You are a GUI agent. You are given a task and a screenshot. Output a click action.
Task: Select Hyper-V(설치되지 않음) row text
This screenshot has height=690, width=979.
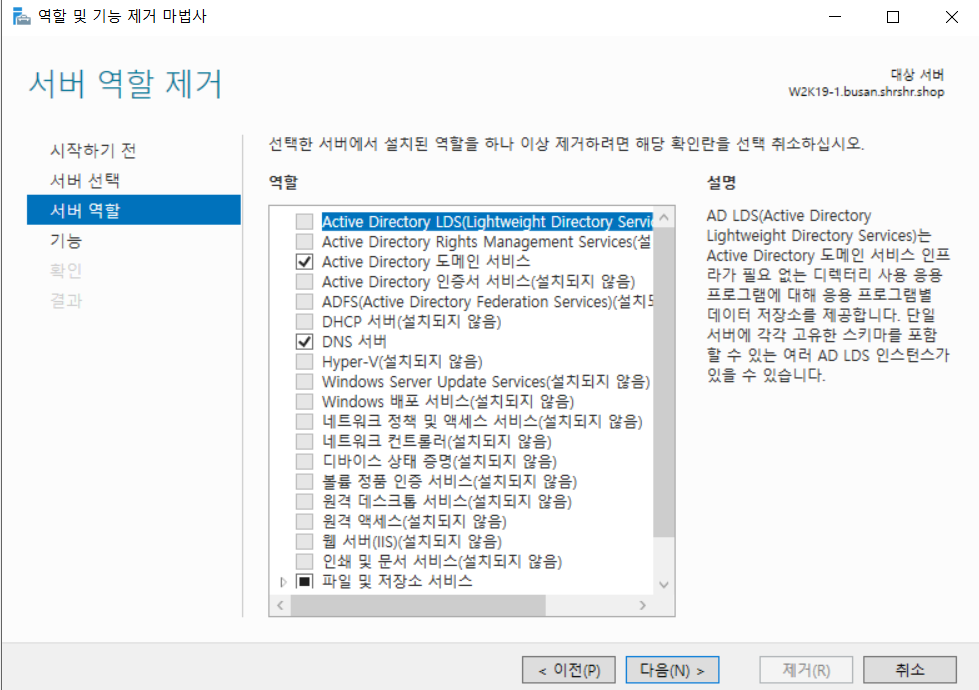click(x=402, y=362)
